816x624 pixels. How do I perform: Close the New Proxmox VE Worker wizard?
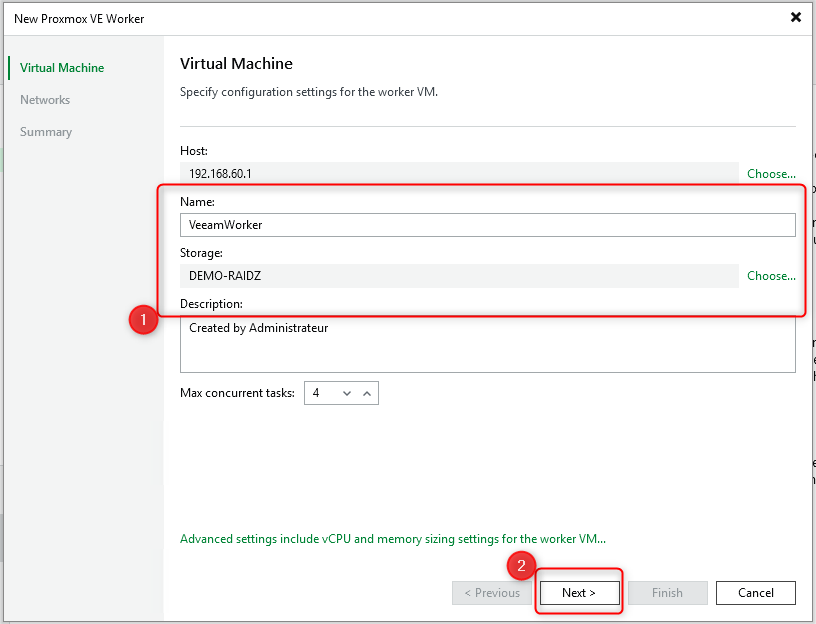pos(795,17)
